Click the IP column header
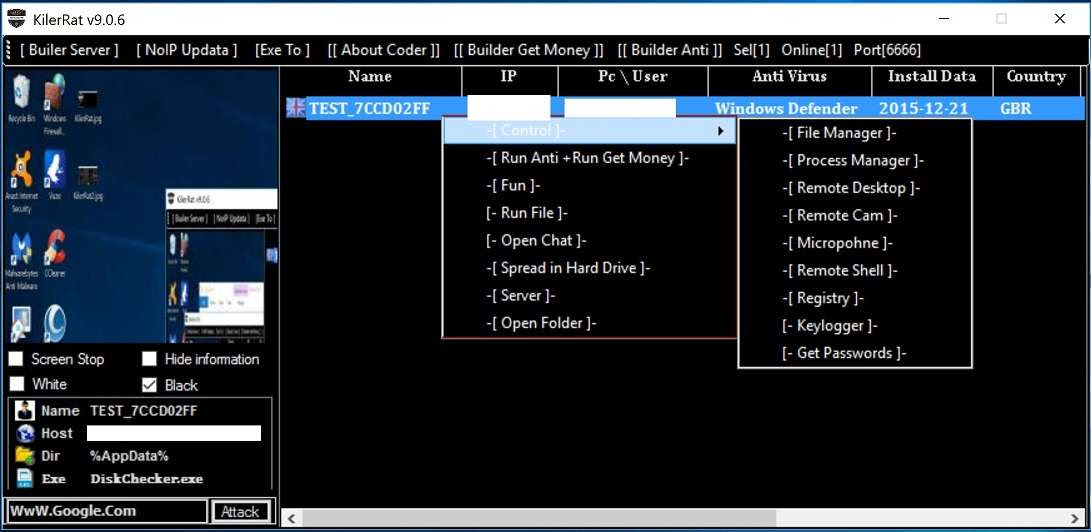 click(509, 77)
